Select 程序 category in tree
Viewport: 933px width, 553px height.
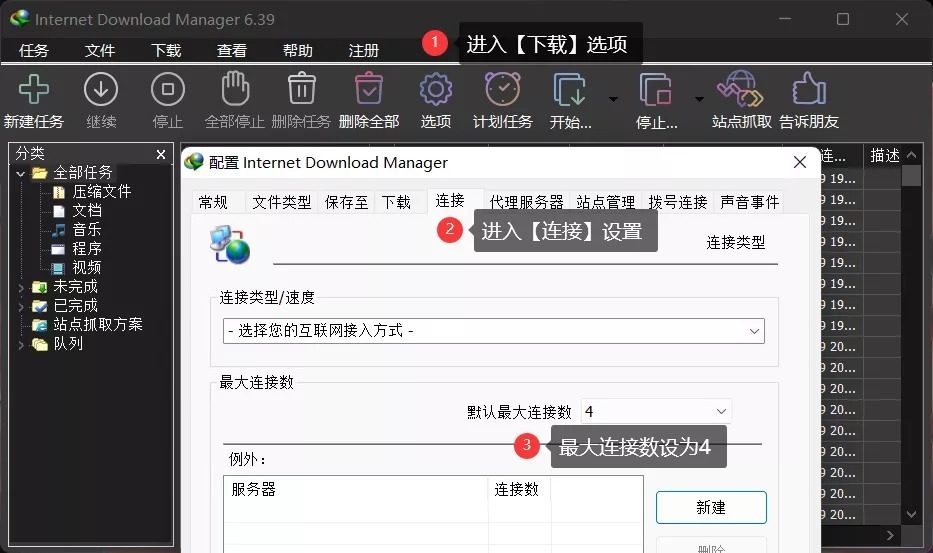point(87,249)
